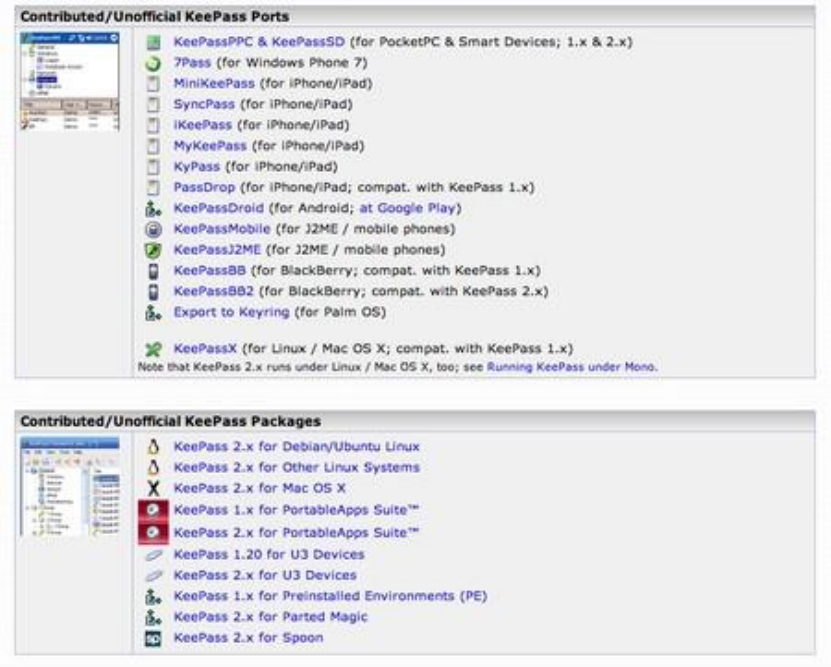Open KeePass 2.x for PortableApps Suite link
This screenshot has height=667, width=831.
click(296, 532)
